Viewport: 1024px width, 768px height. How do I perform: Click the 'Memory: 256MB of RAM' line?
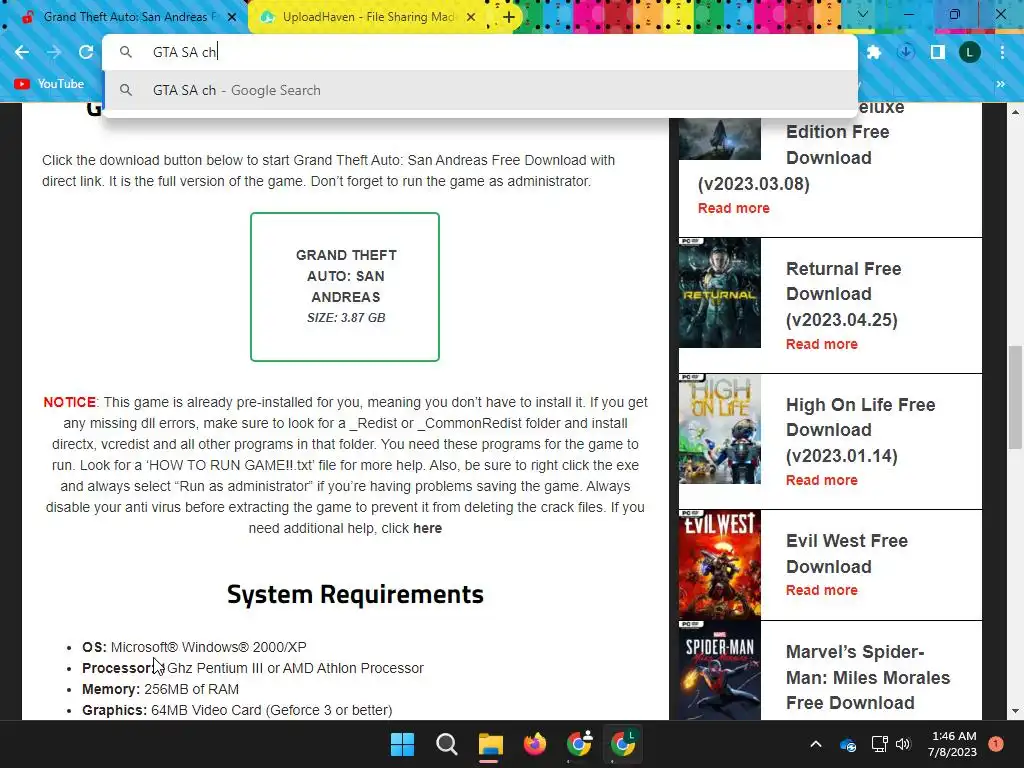tap(160, 689)
